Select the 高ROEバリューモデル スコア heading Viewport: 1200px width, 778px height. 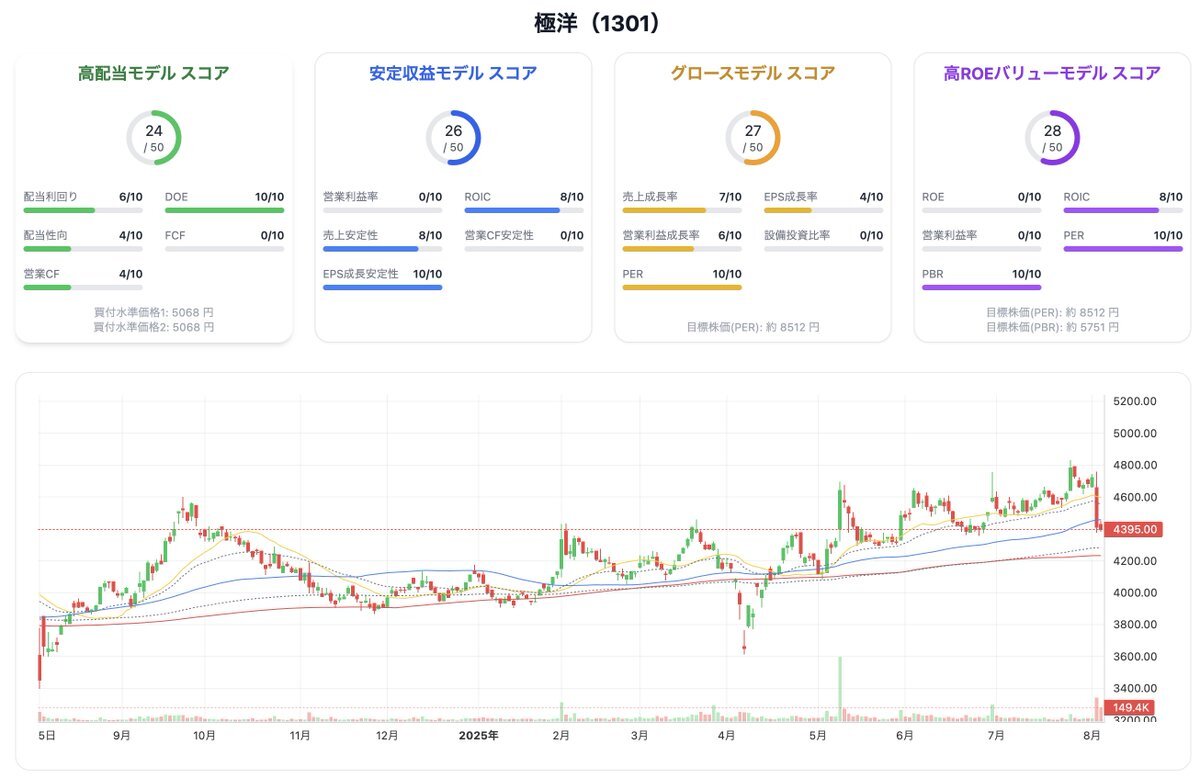tap(1052, 73)
